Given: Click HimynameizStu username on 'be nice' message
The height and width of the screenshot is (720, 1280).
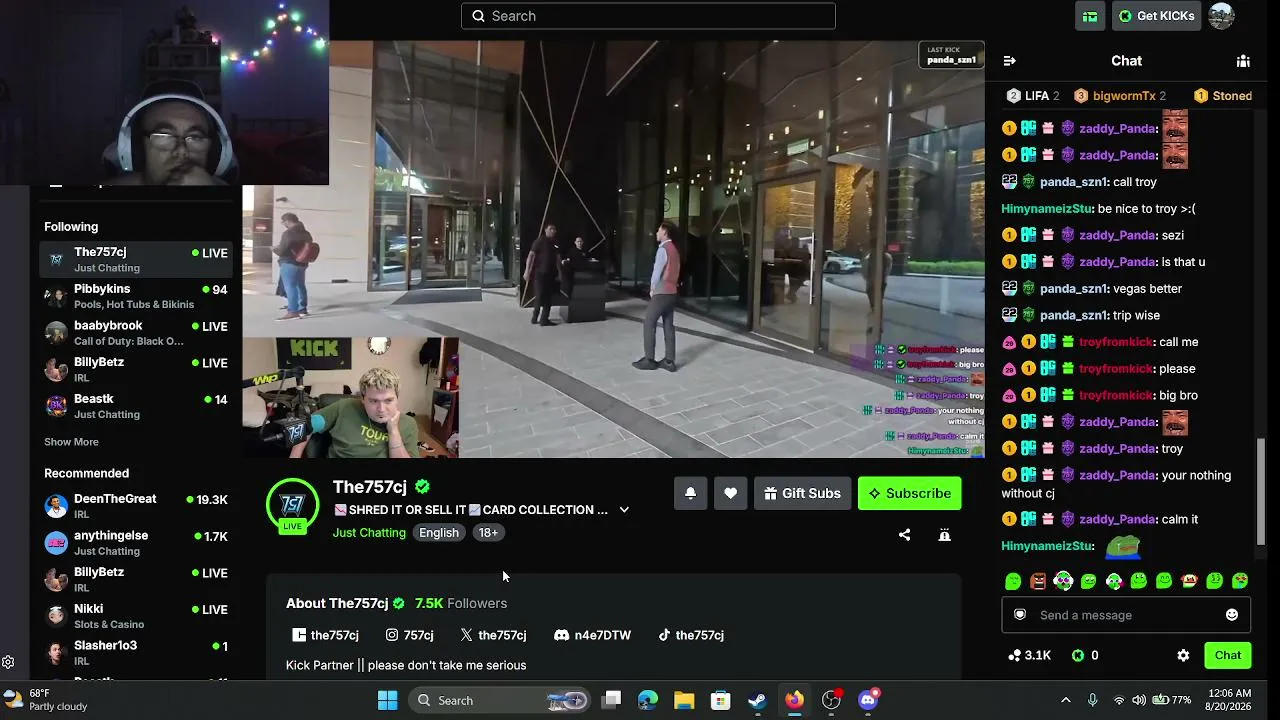Looking at the screenshot, I should (1047, 209).
